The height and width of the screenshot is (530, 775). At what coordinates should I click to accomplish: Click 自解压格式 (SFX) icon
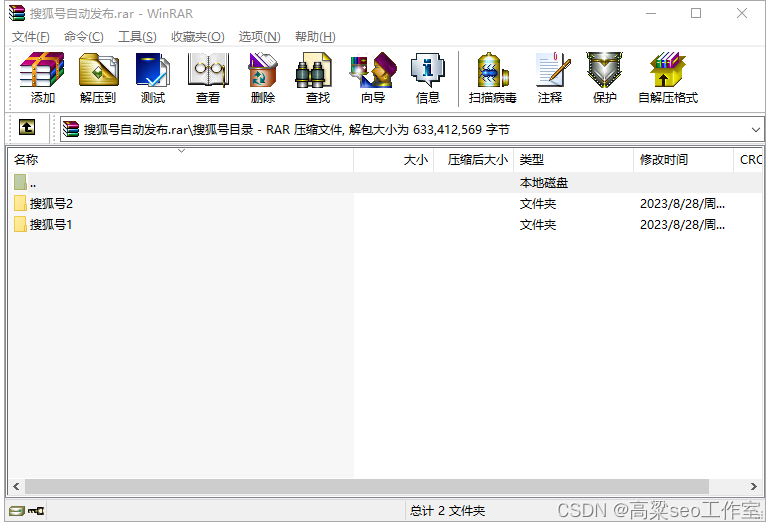pos(668,78)
